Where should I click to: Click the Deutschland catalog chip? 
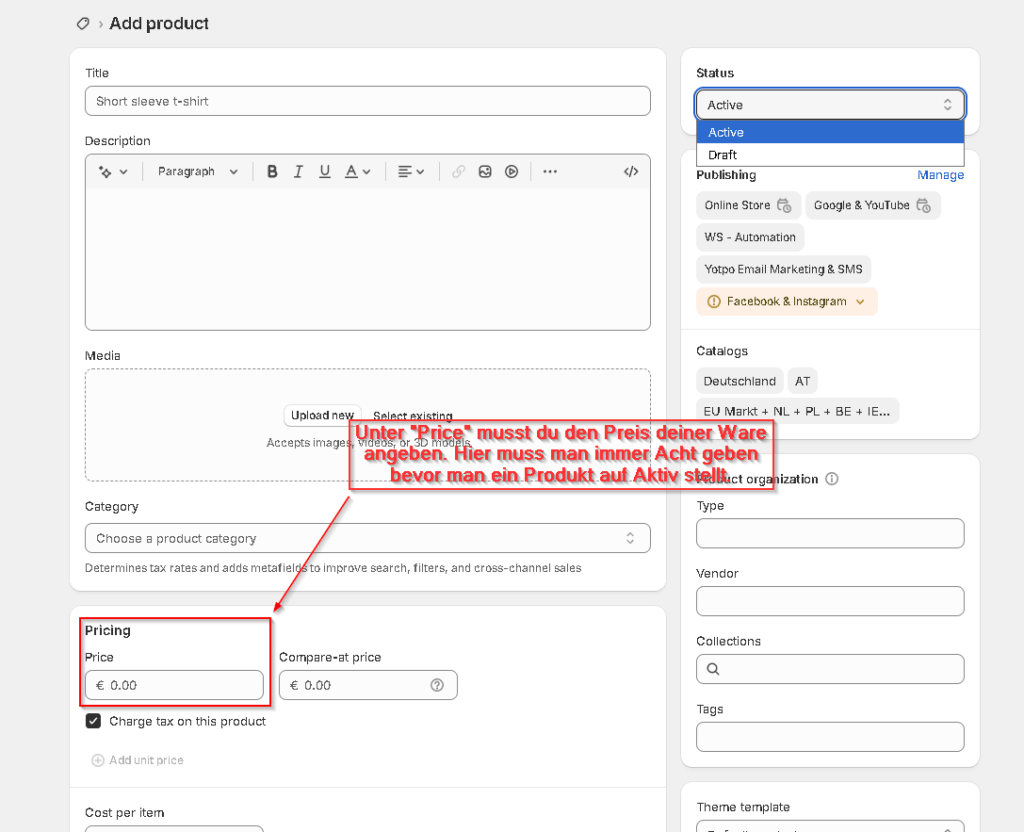[739, 381]
